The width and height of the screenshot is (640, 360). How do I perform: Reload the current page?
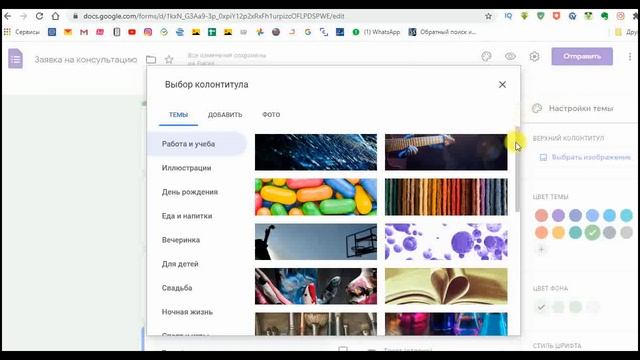pyautogui.click(x=39, y=16)
